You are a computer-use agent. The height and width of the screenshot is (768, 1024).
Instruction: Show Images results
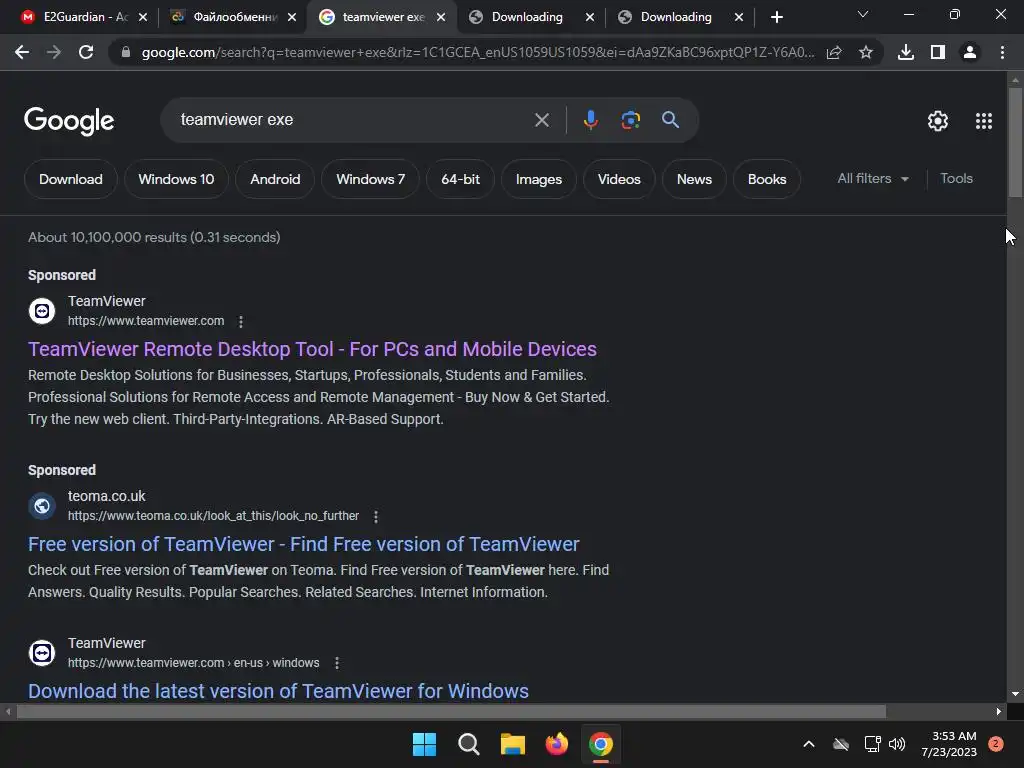539,179
